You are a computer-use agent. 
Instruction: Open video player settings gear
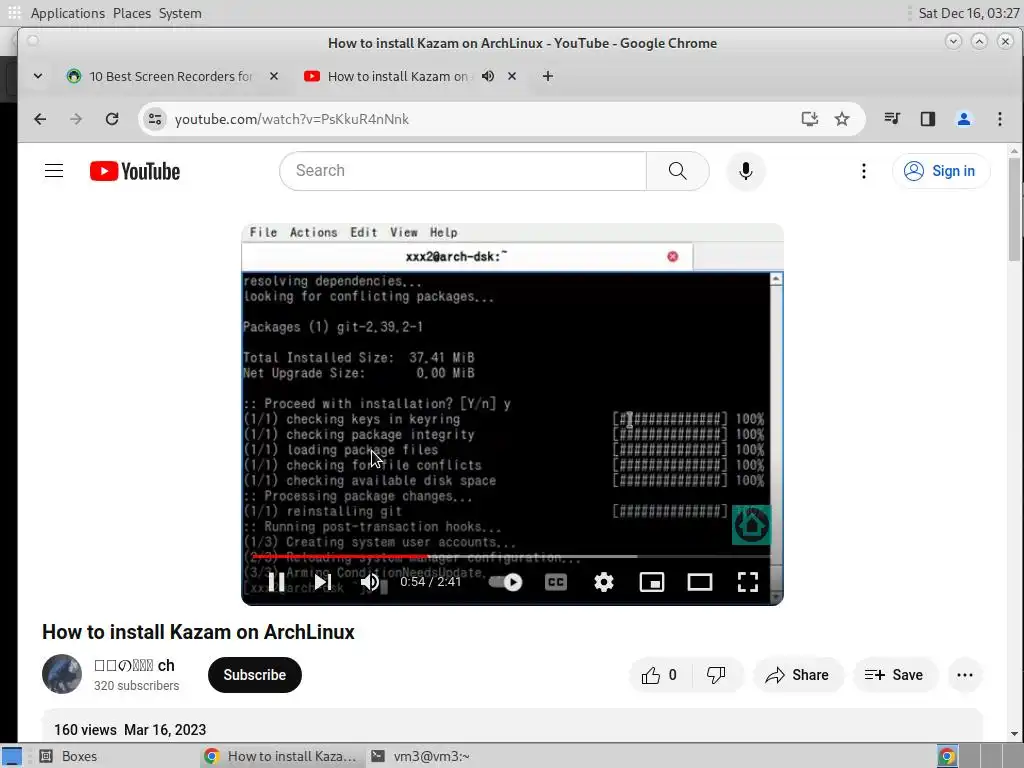click(x=603, y=582)
